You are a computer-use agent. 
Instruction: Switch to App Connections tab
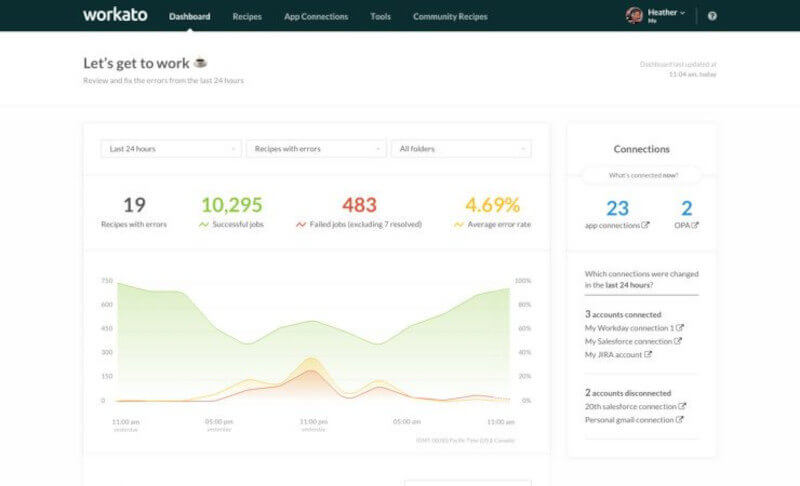316,17
